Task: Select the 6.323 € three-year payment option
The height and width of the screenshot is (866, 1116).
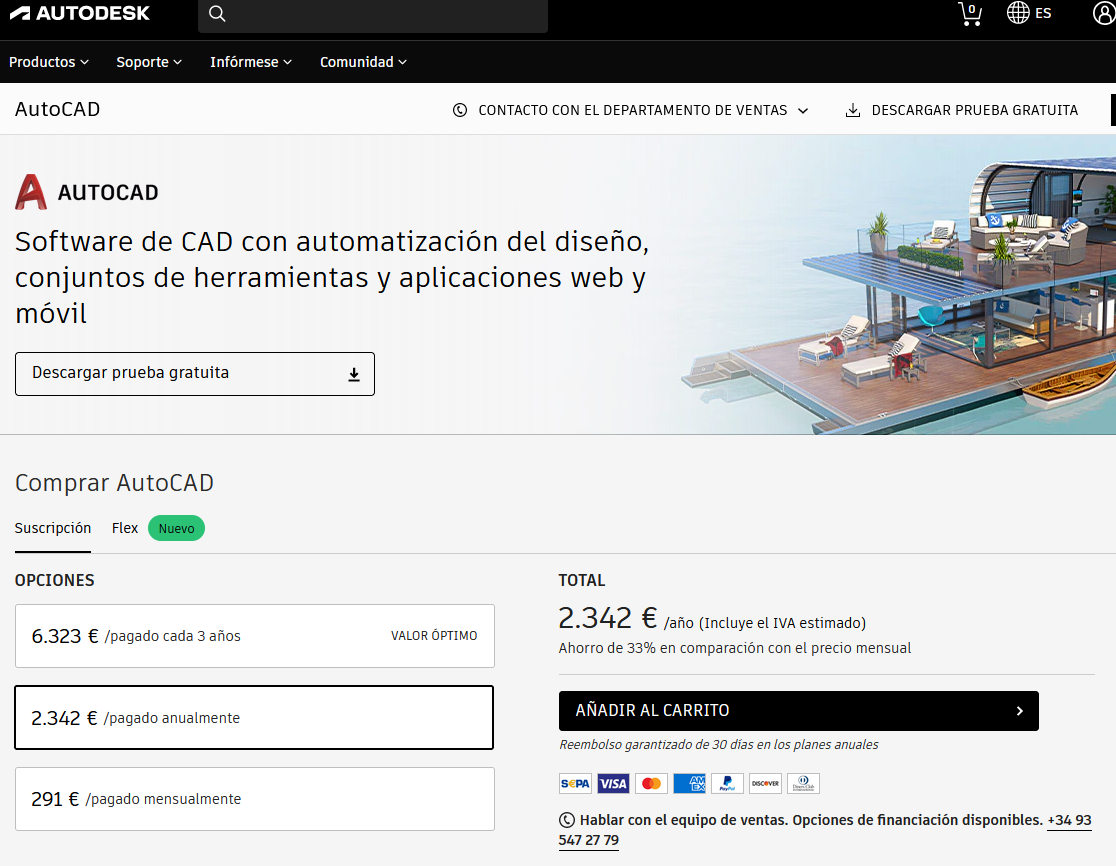Action: [x=255, y=636]
